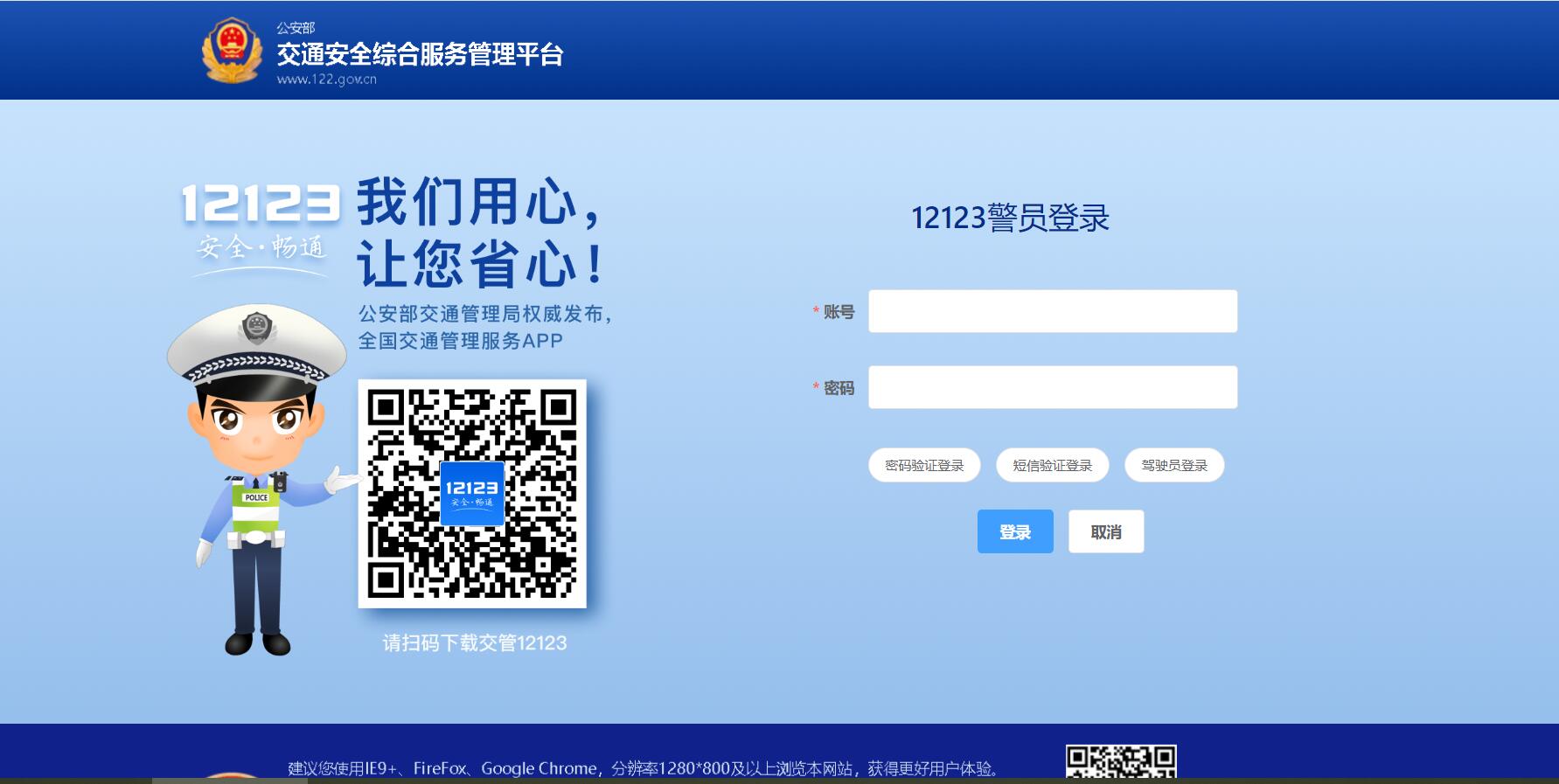Click the browser recommendation text in footer
This screenshot has height=784, width=1559.
point(643,768)
